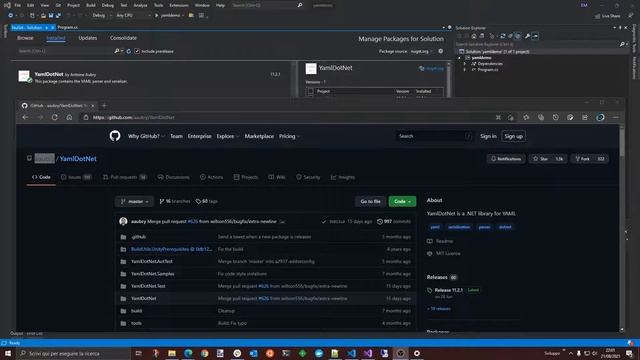Switch to the Updates tab in NuGet
The image size is (640, 360).
click(88, 38)
